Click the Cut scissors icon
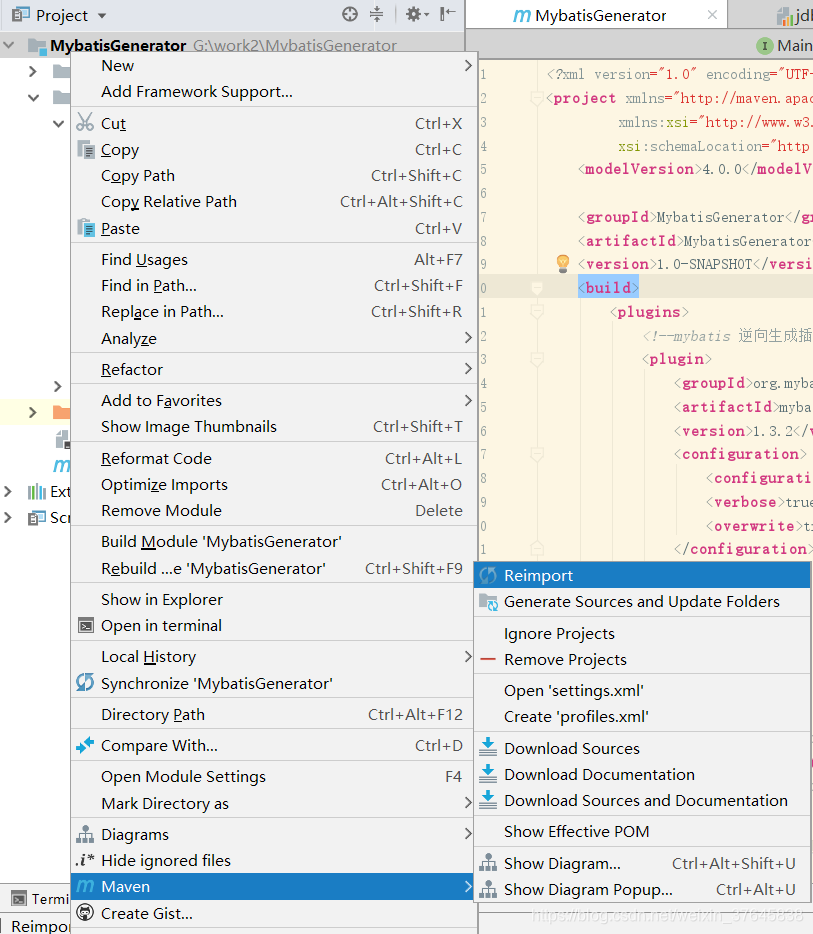This screenshot has width=813, height=934. pyautogui.click(x=85, y=122)
